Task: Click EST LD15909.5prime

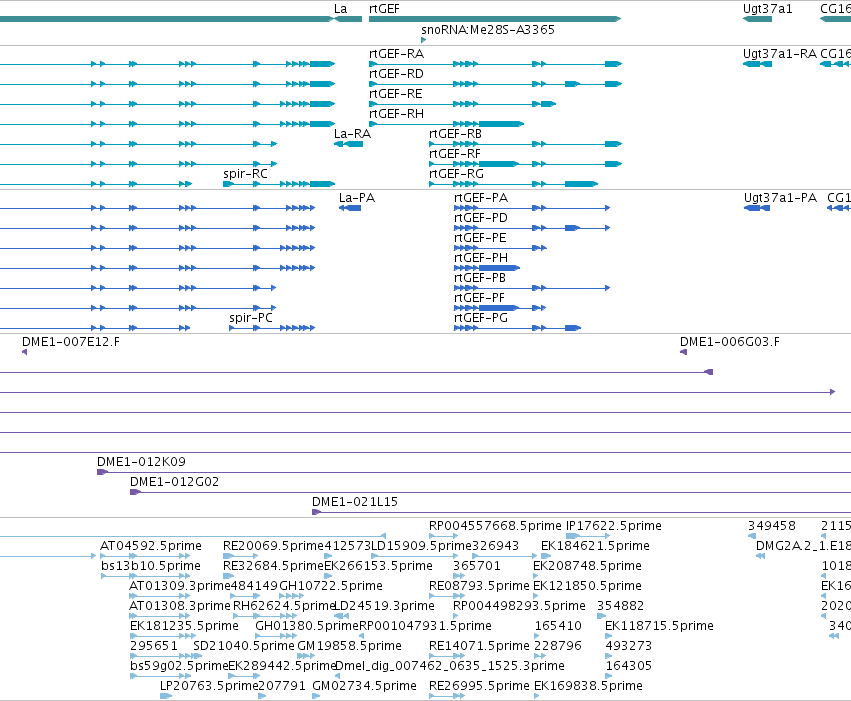Action: 421,546
